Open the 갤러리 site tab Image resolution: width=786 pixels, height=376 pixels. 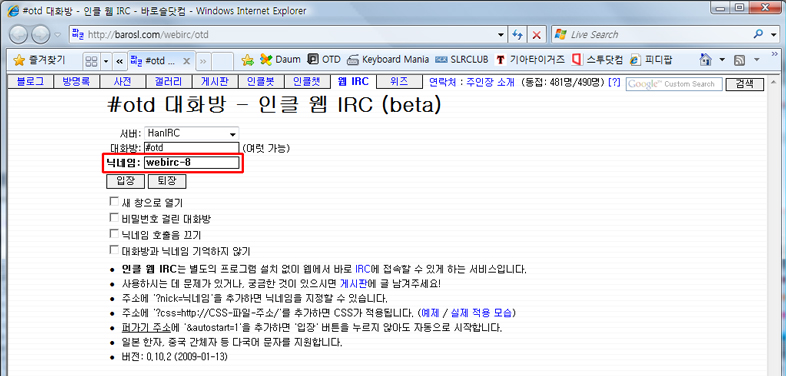point(169,82)
